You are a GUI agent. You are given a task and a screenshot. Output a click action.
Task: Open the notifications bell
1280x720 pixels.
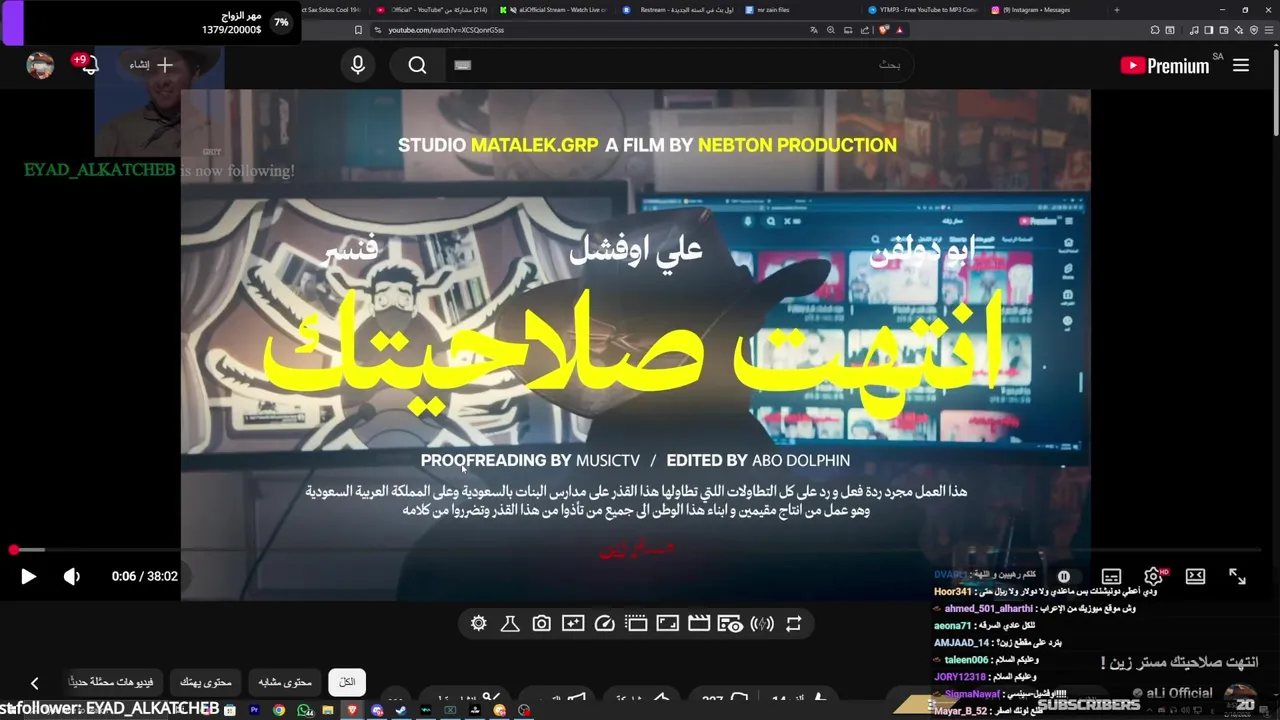[x=88, y=65]
